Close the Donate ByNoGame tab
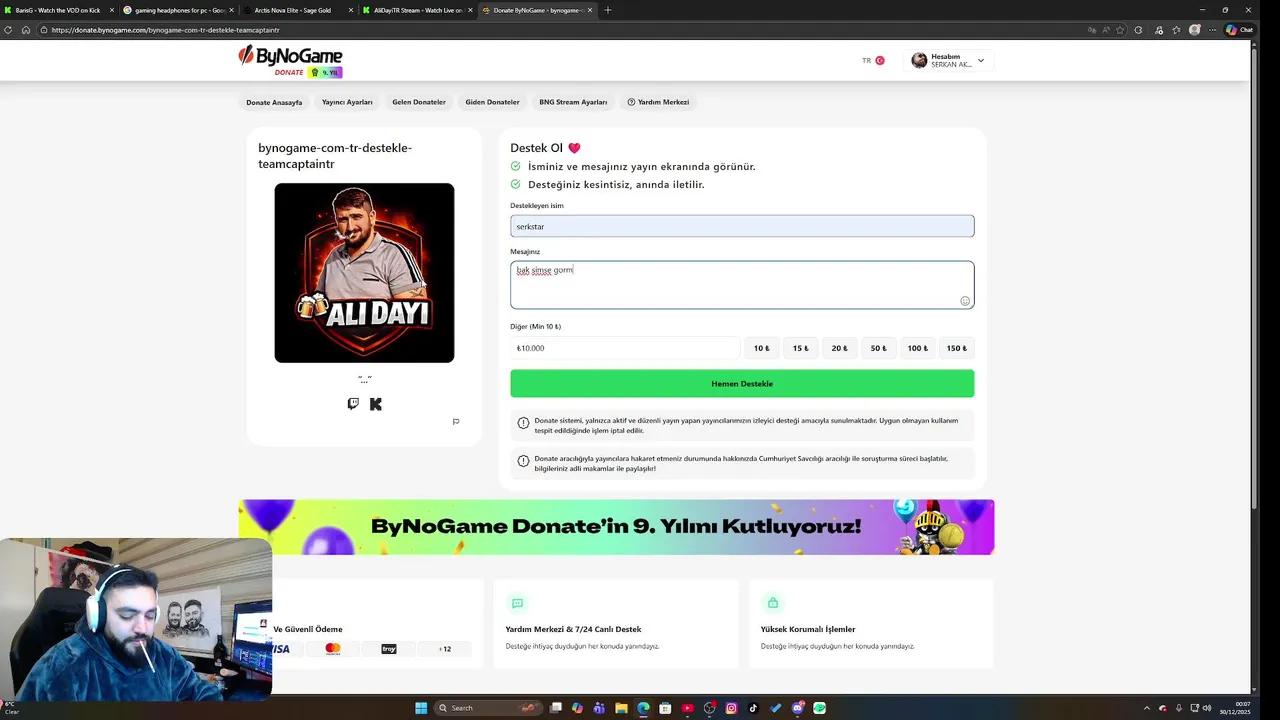1280x720 pixels. click(590, 10)
